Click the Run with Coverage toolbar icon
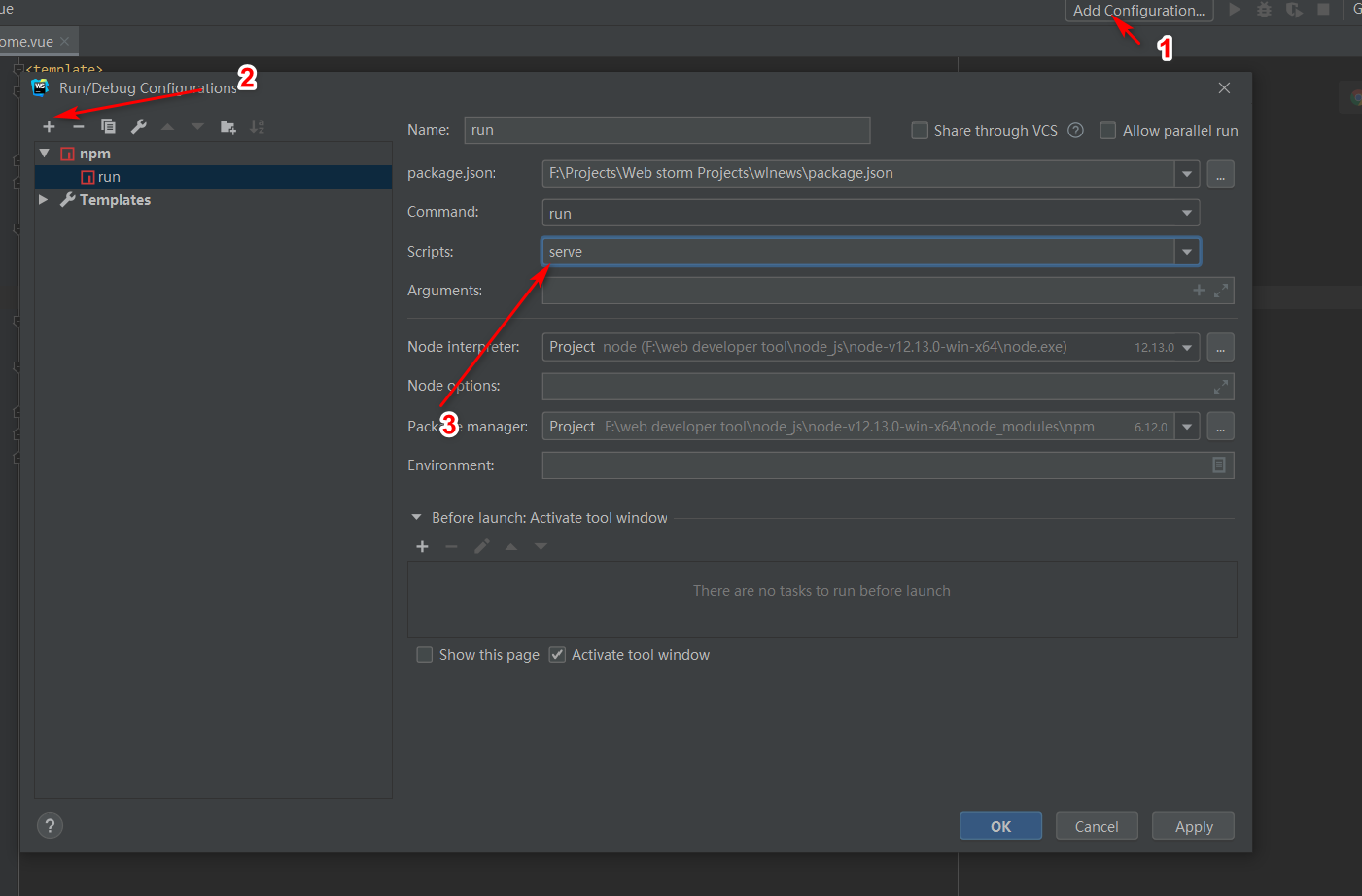The image size is (1362, 896). pyautogui.click(x=1294, y=10)
